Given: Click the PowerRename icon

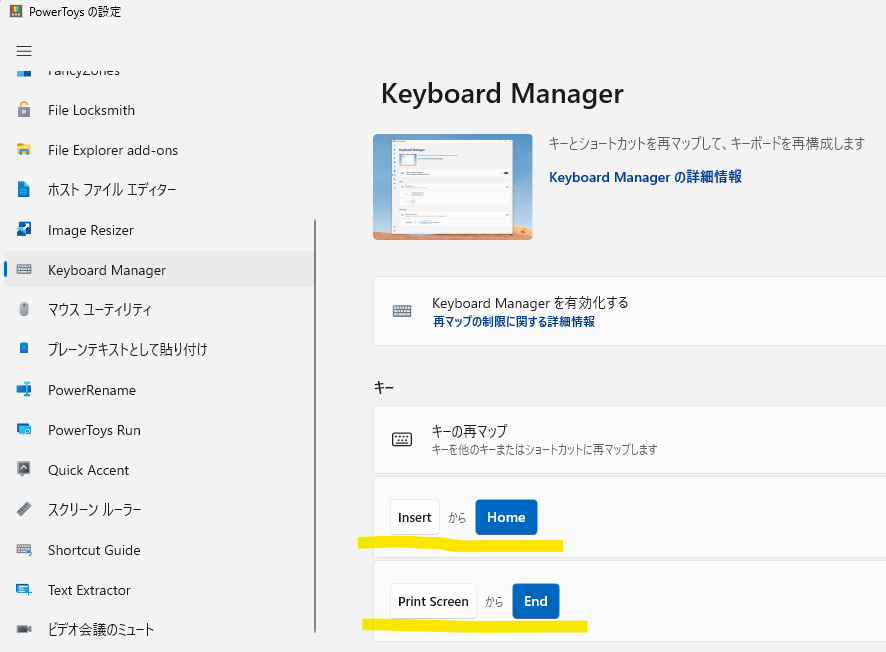Looking at the screenshot, I should click(24, 389).
